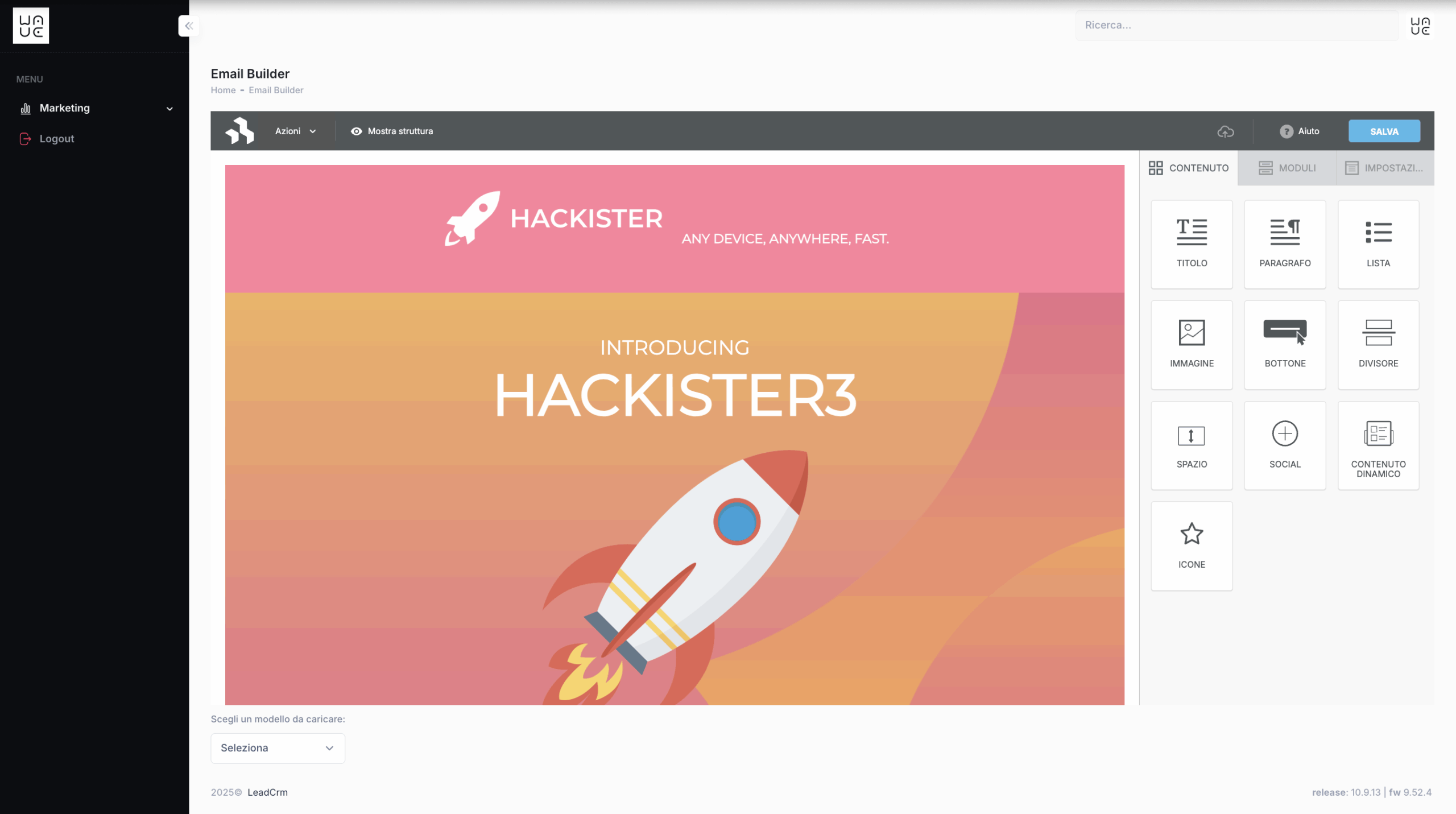Select the Contenuto Dinamico block
1456x814 pixels.
point(1378,445)
